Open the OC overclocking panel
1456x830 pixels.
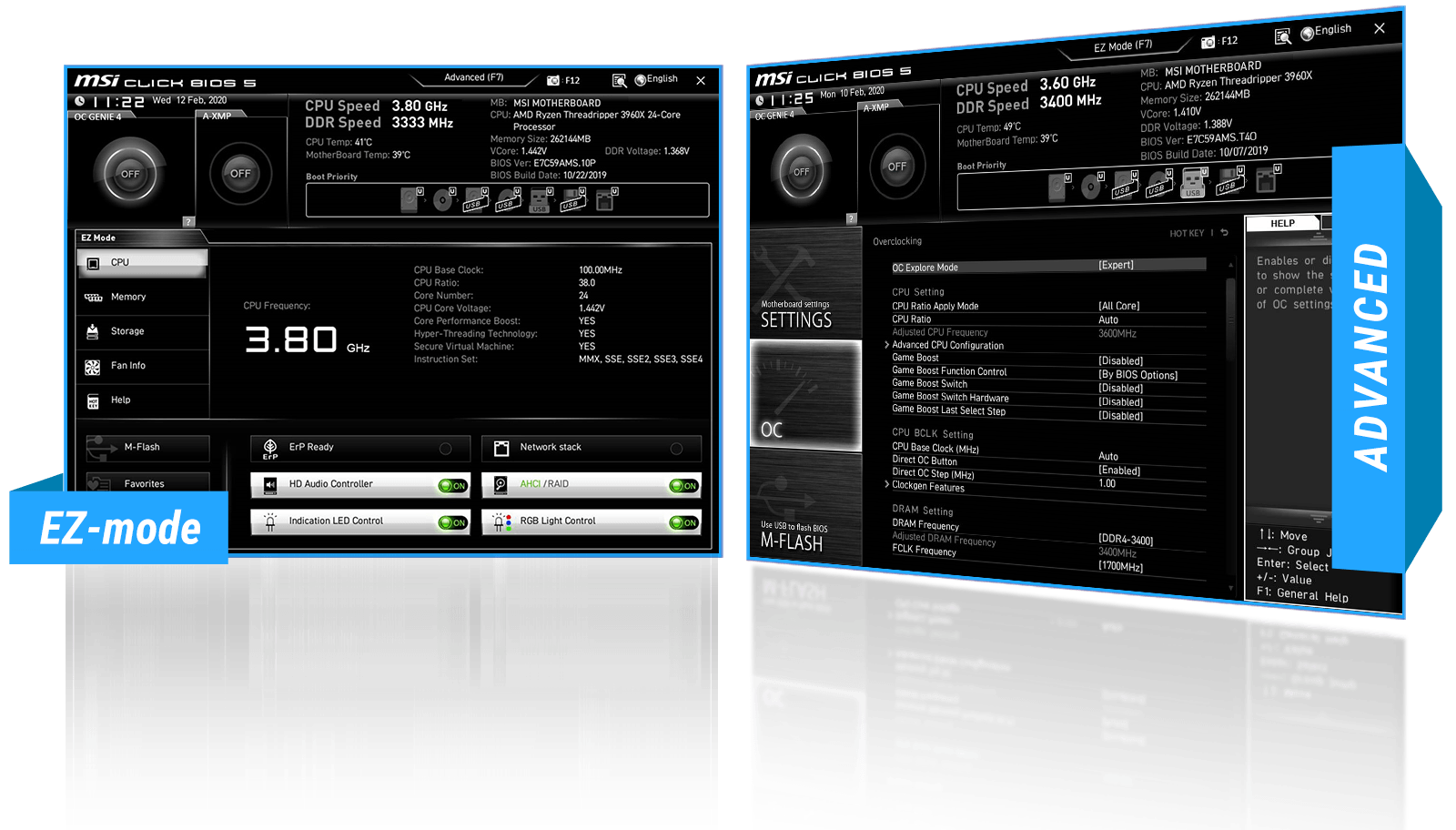(x=805, y=396)
